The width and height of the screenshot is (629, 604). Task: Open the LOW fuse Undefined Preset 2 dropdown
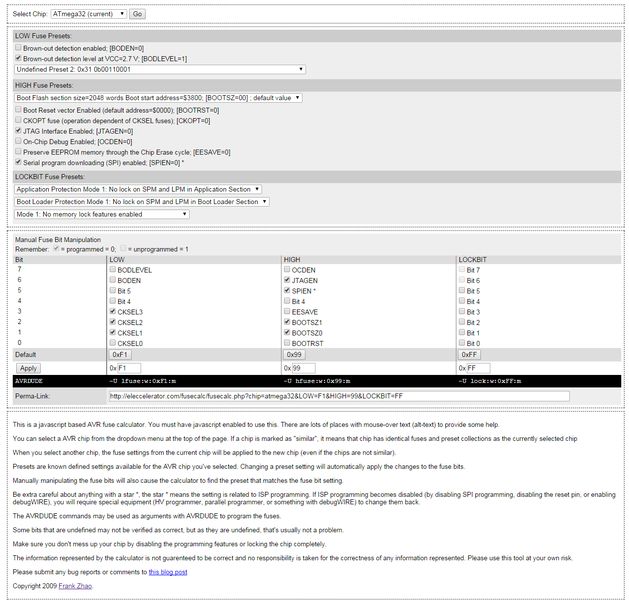coord(160,69)
